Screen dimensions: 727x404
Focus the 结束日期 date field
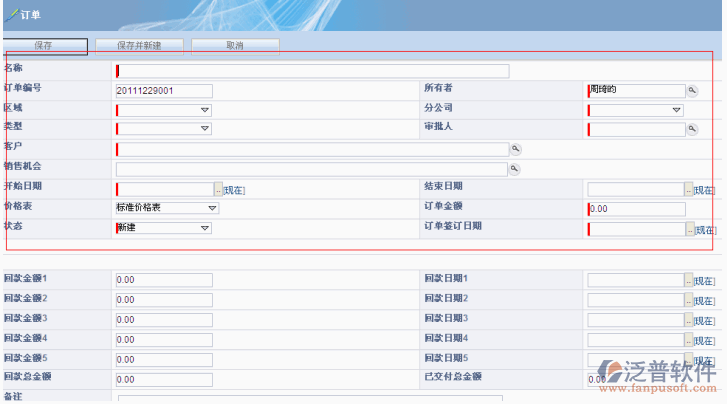click(x=636, y=189)
